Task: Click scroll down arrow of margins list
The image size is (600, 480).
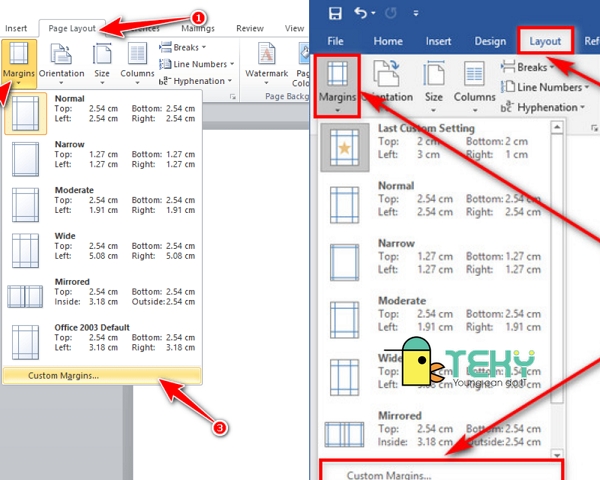Action: [557, 454]
